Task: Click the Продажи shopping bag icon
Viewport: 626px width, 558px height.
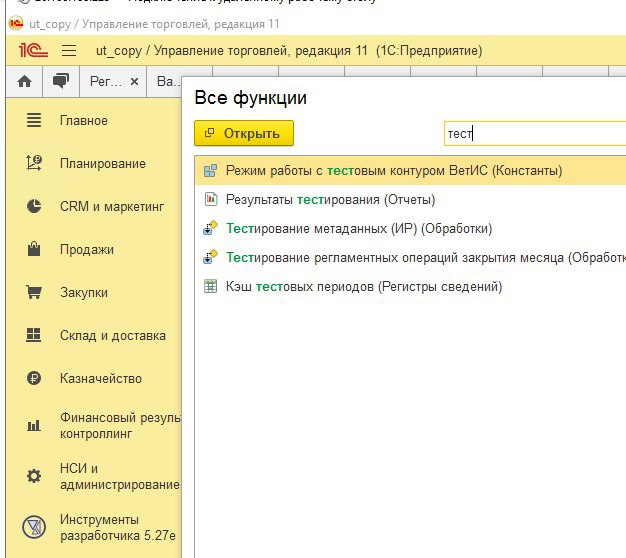Action: tap(34, 249)
